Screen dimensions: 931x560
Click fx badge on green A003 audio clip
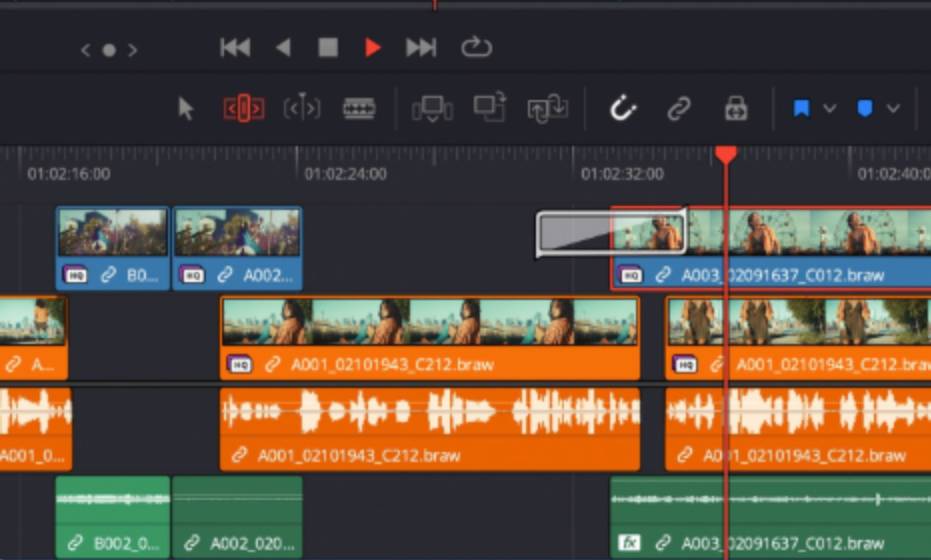[629, 543]
